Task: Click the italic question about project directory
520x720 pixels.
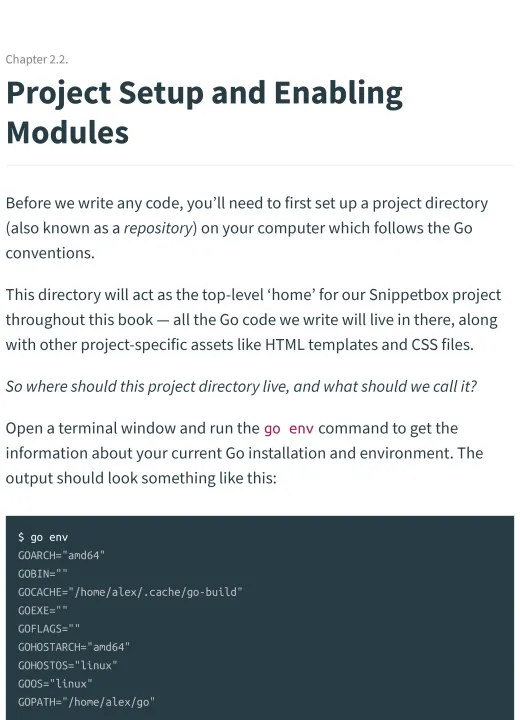Action: pyautogui.click(x=241, y=387)
